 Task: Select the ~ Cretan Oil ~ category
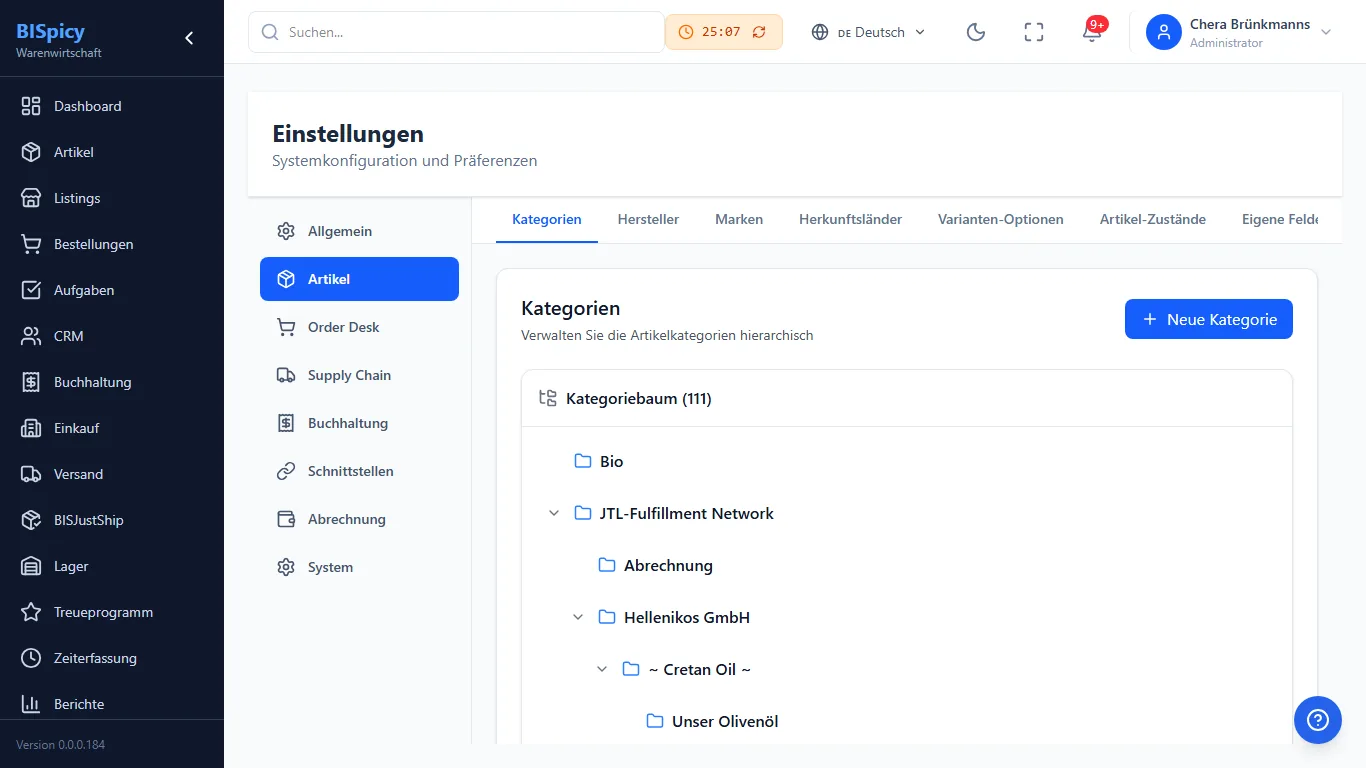click(x=698, y=669)
